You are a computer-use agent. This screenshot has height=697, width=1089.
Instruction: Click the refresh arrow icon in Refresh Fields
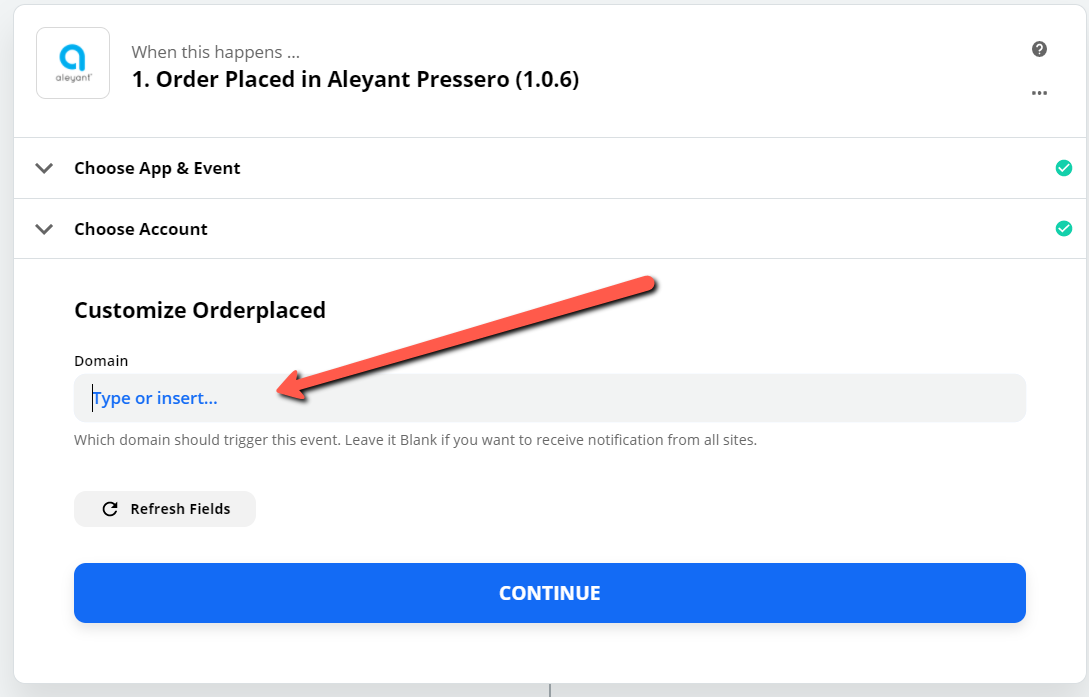(x=110, y=509)
